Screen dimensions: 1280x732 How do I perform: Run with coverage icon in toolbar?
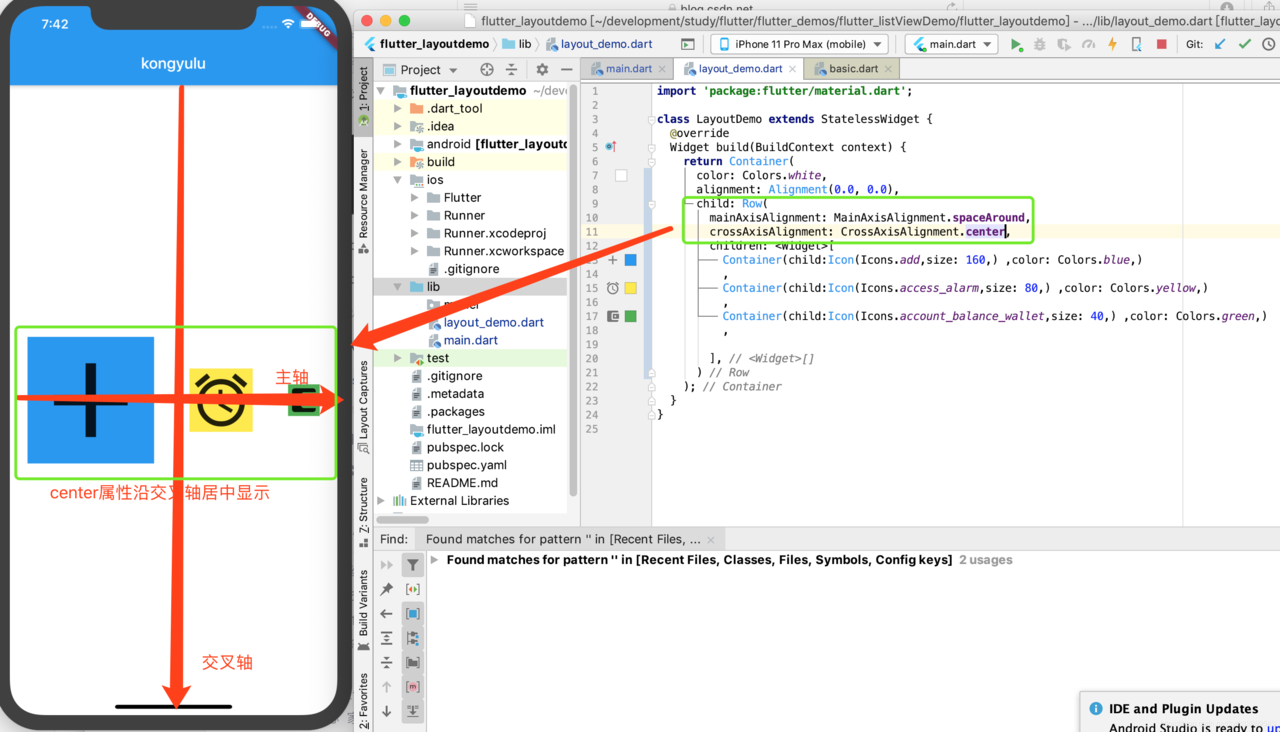pos(1064,44)
